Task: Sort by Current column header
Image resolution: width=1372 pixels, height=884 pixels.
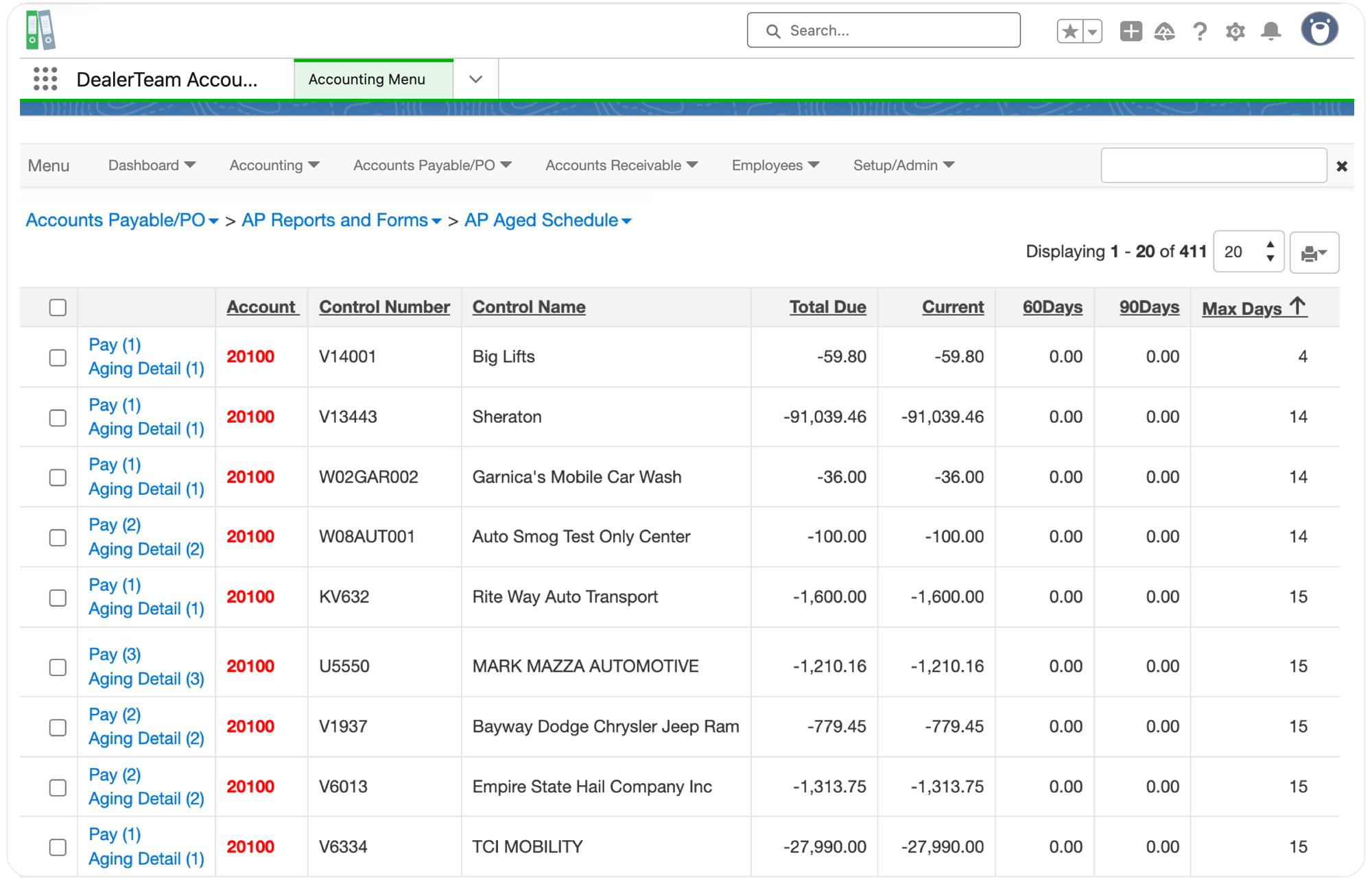Action: point(953,307)
